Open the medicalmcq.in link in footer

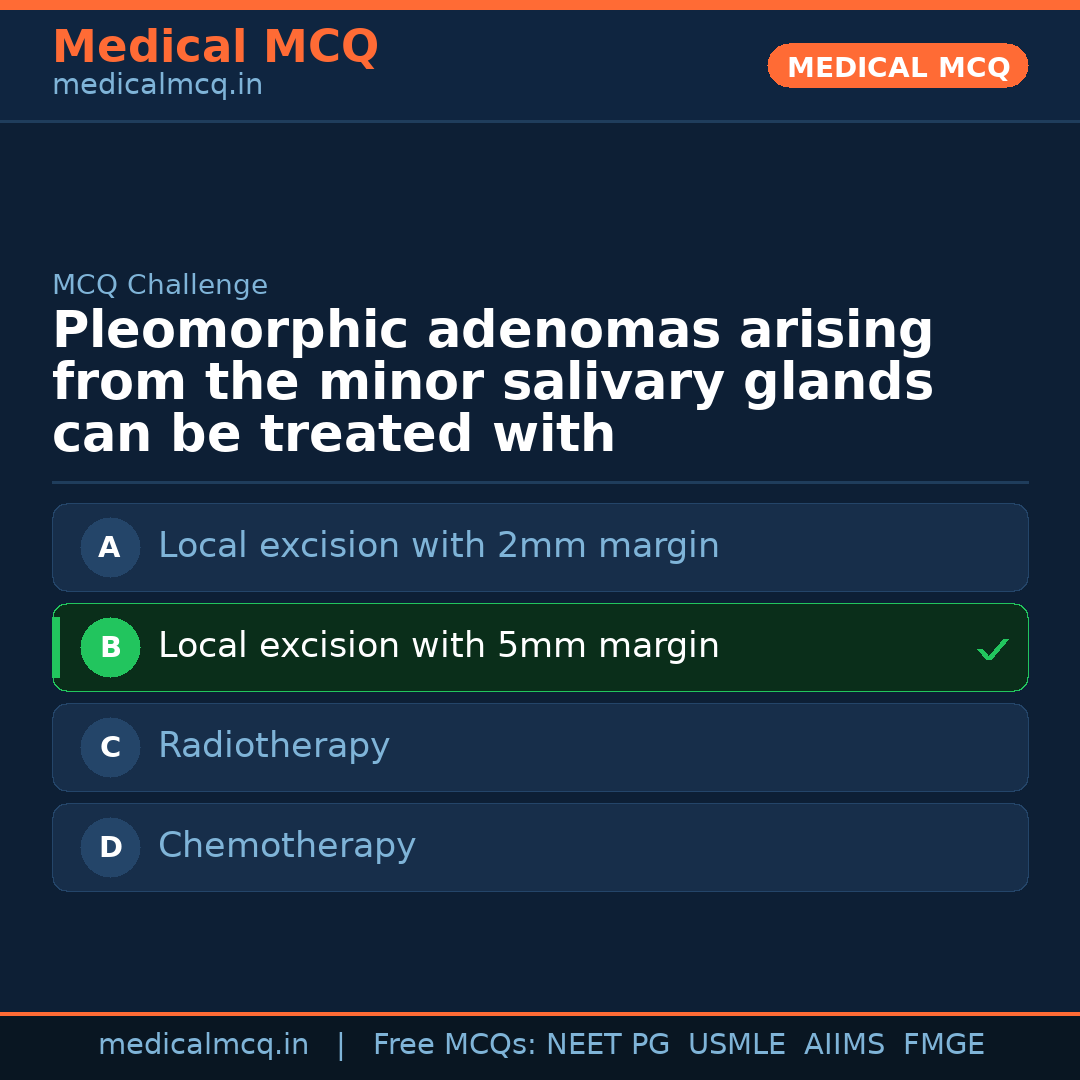pyautogui.click(x=203, y=1045)
